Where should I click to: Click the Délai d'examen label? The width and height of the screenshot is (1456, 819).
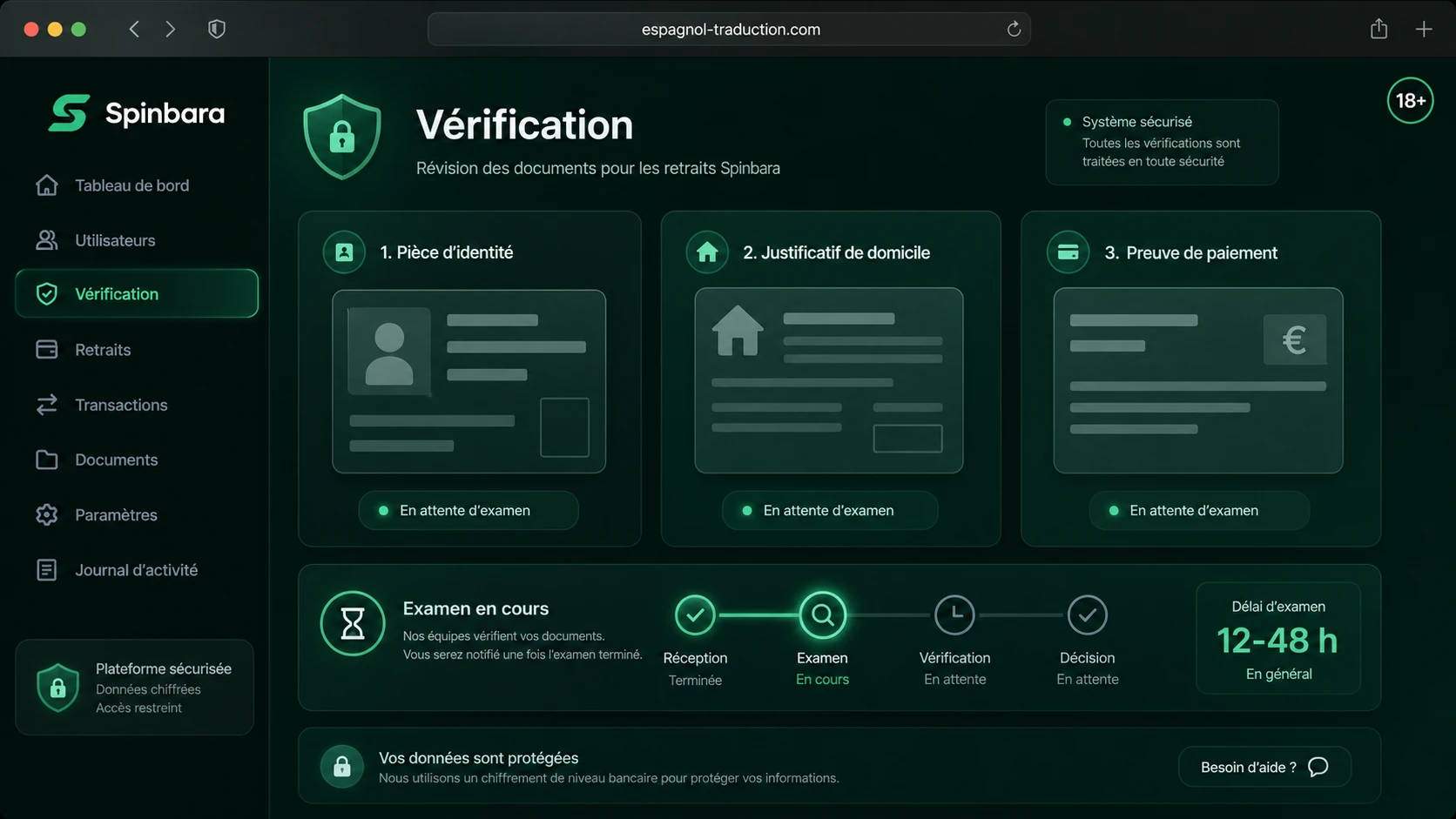[x=1278, y=607]
